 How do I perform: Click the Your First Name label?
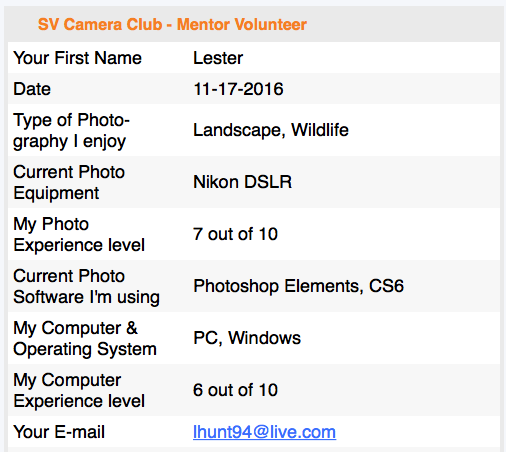(78, 58)
